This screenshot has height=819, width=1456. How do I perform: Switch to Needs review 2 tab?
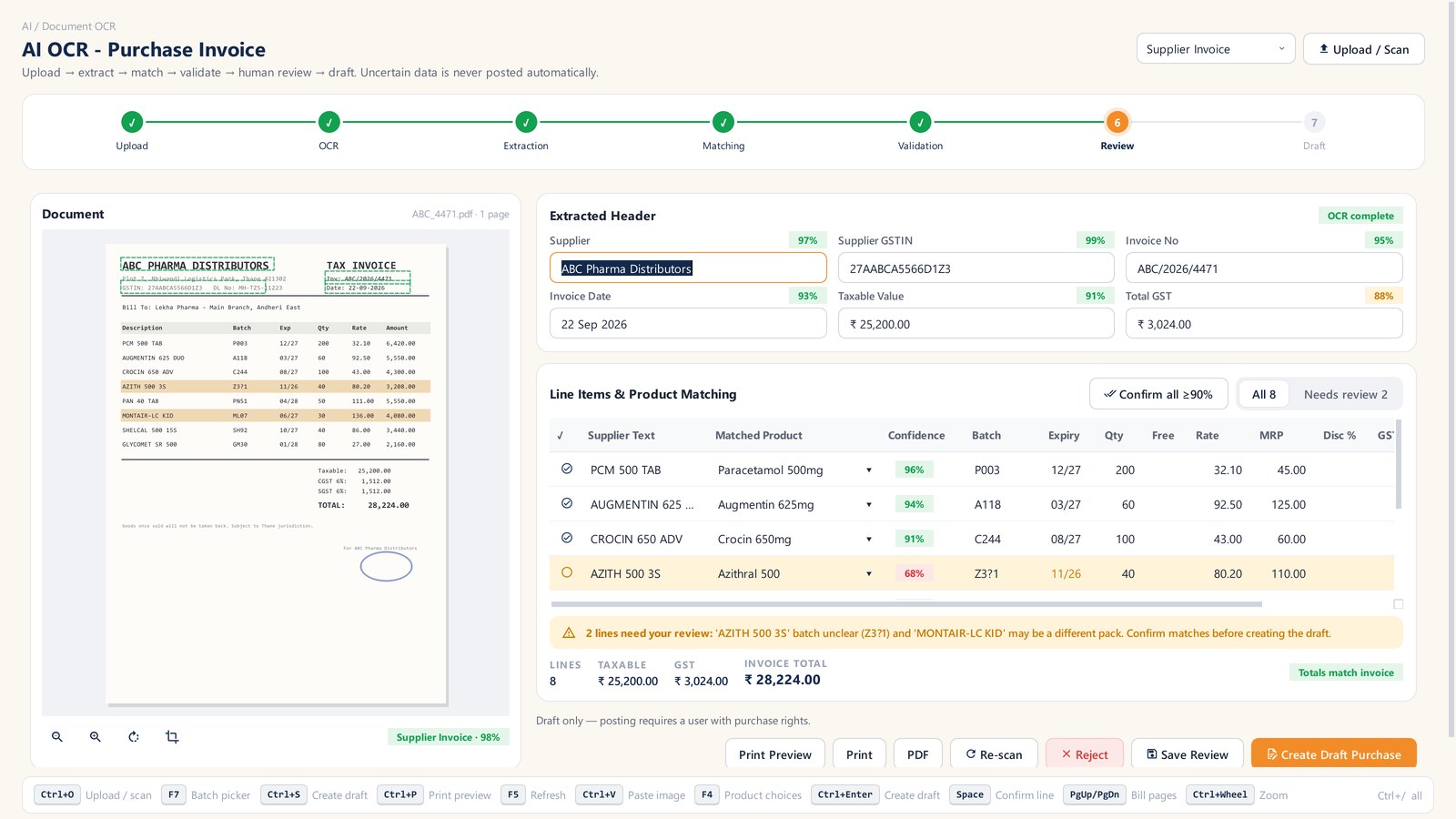pyautogui.click(x=1345, y=394)
